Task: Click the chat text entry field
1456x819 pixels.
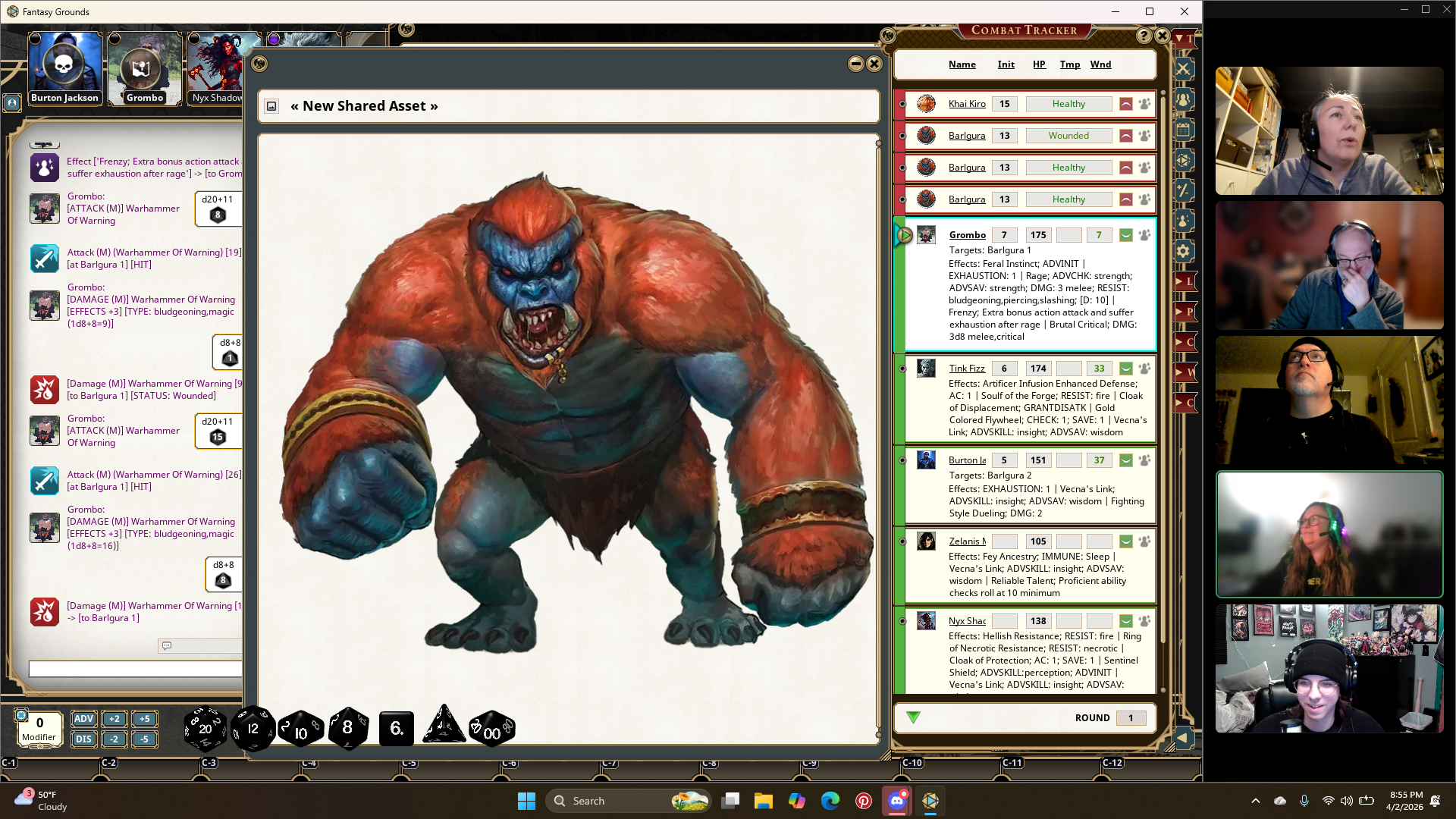Action: (x=135, y=669)
